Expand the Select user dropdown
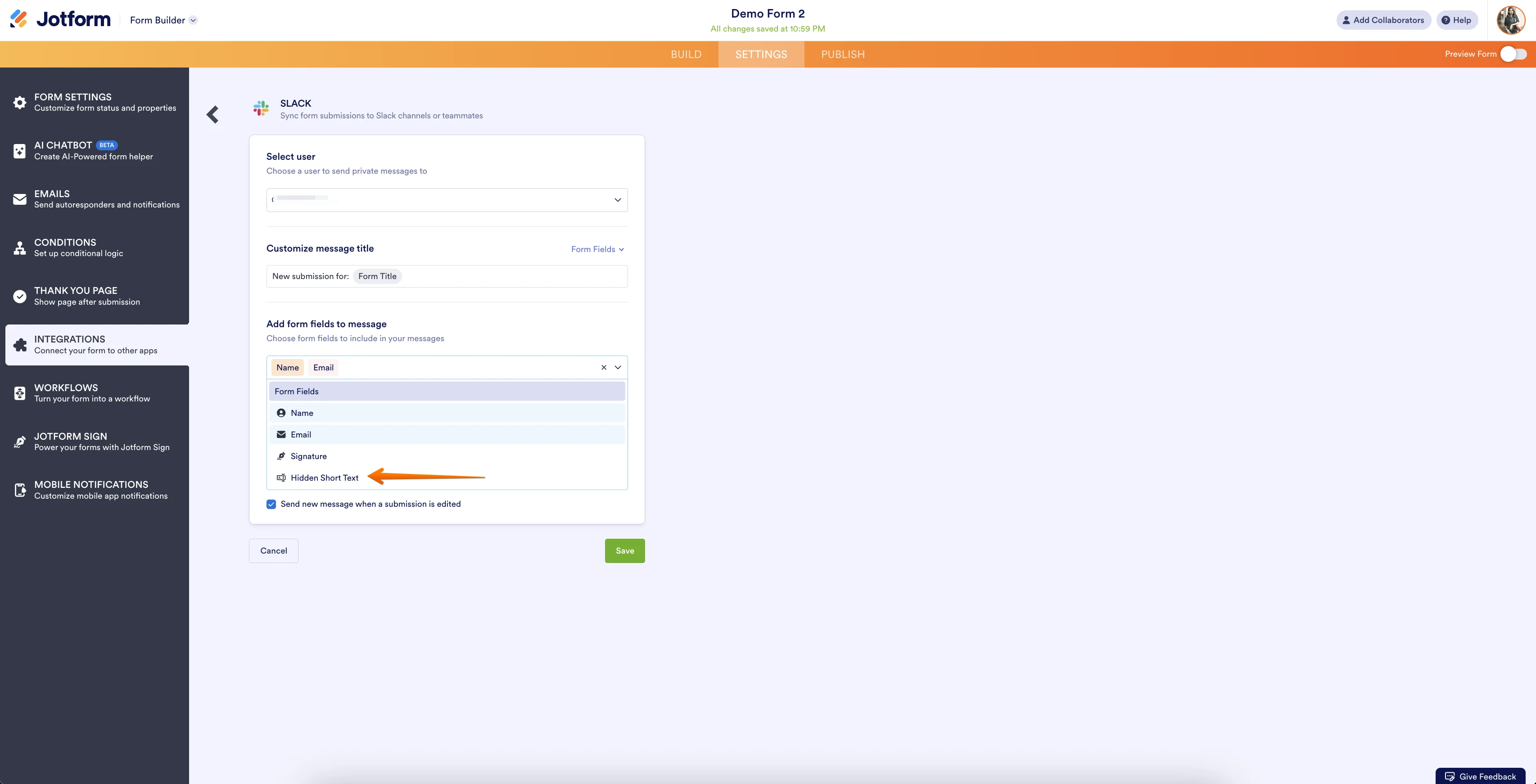The width and height of the screenshot is (1536, 784). point(618,200)
